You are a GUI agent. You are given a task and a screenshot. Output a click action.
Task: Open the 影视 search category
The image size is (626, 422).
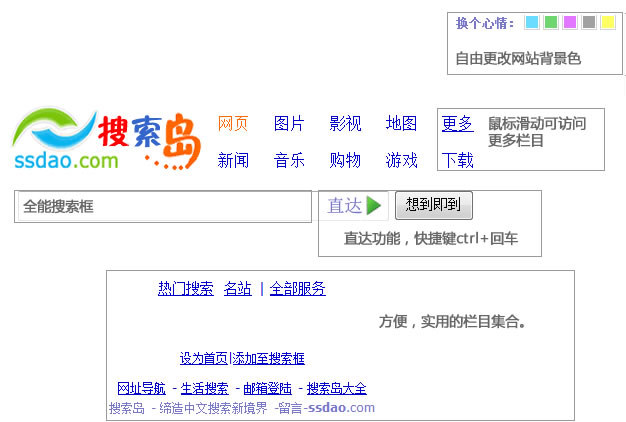click(345, 124)
